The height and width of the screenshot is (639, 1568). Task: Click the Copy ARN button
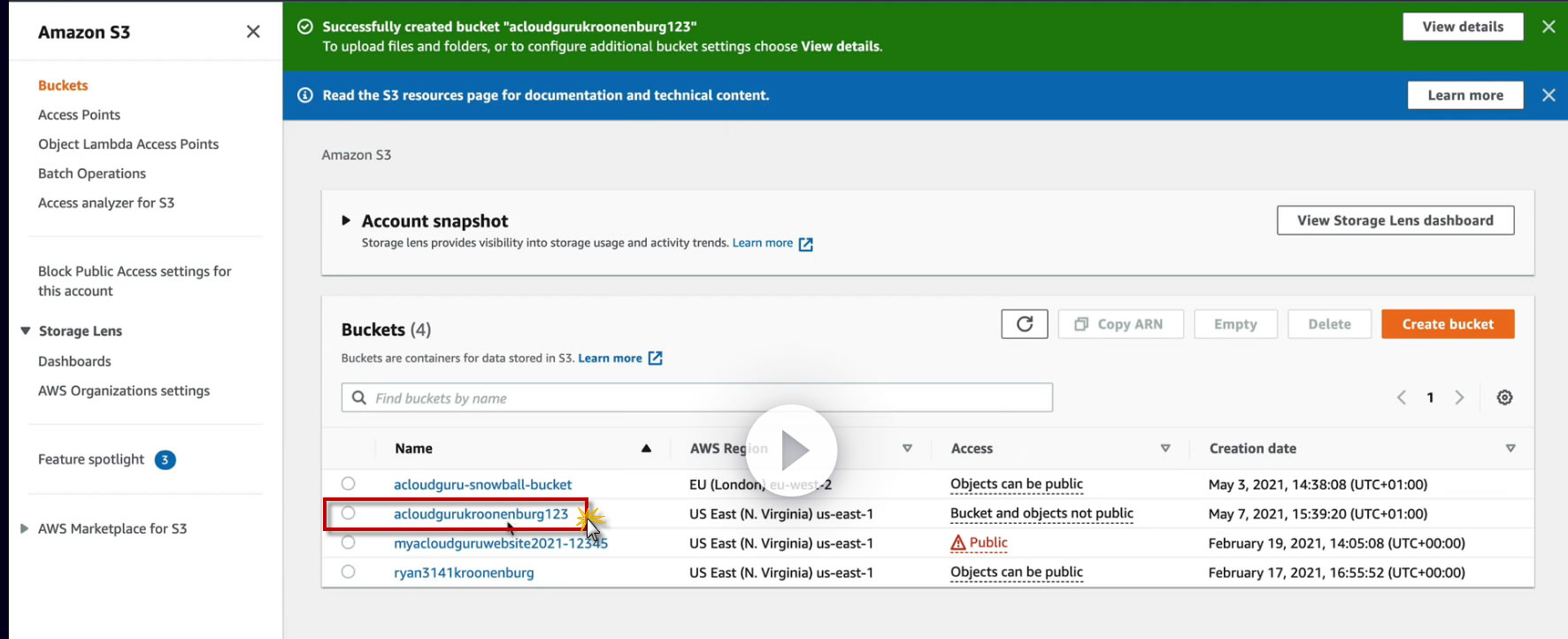coord(1121,324)
